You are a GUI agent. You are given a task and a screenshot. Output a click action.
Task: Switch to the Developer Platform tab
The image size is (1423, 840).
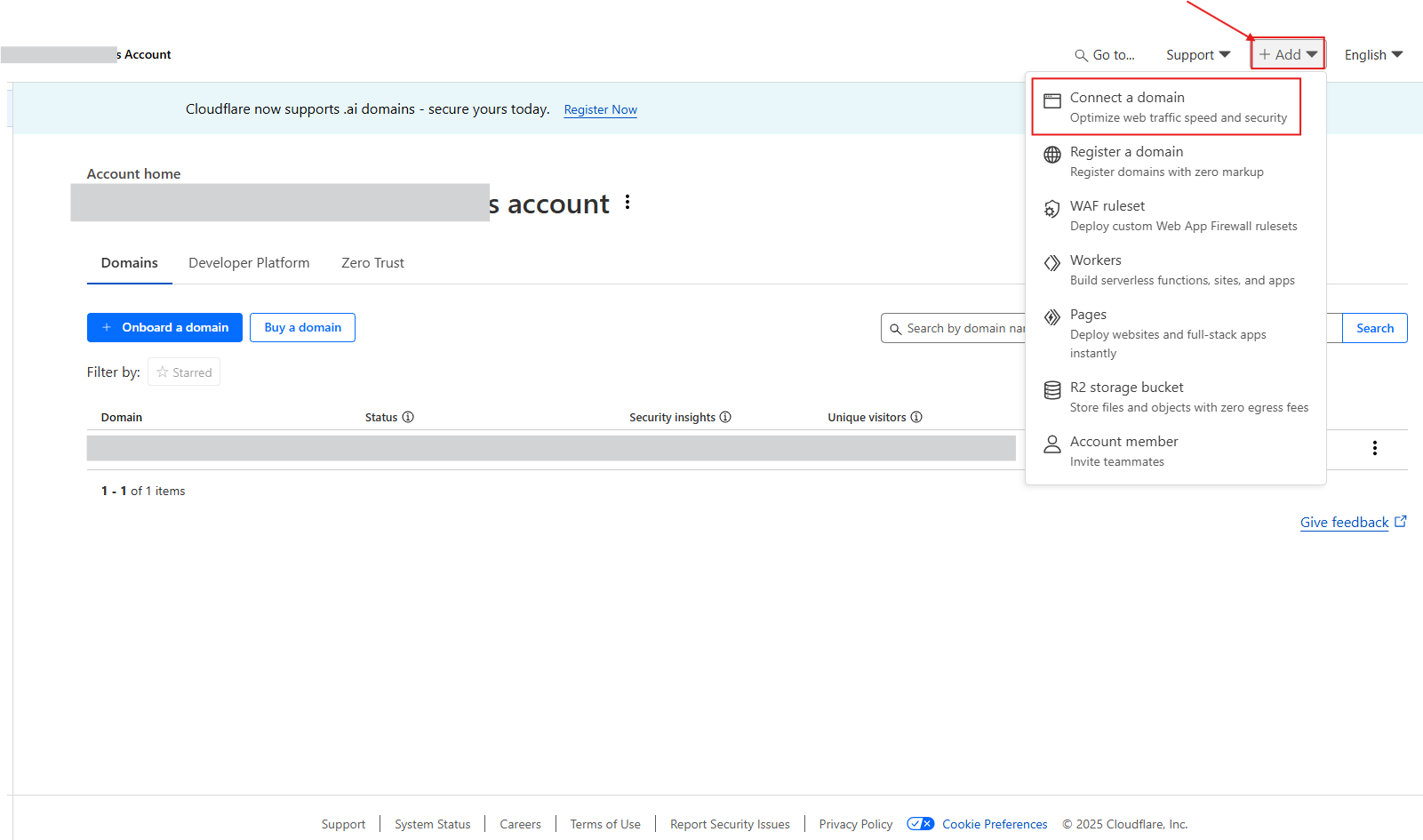point(249,263)
